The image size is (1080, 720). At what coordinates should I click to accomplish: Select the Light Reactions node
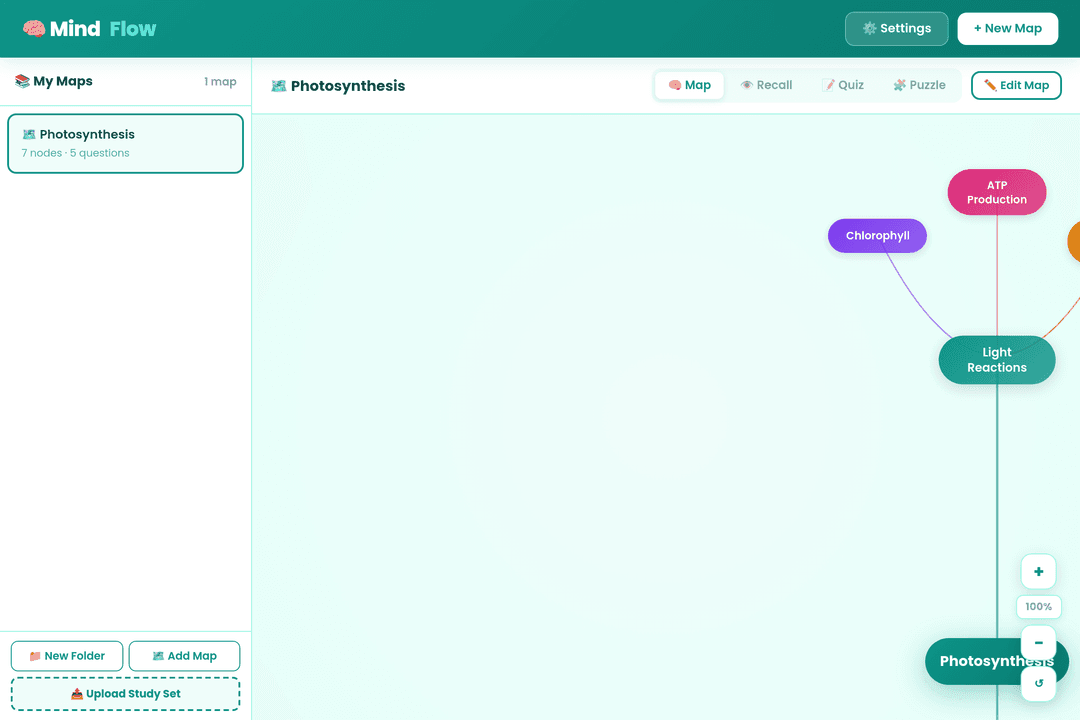(997, 360)
